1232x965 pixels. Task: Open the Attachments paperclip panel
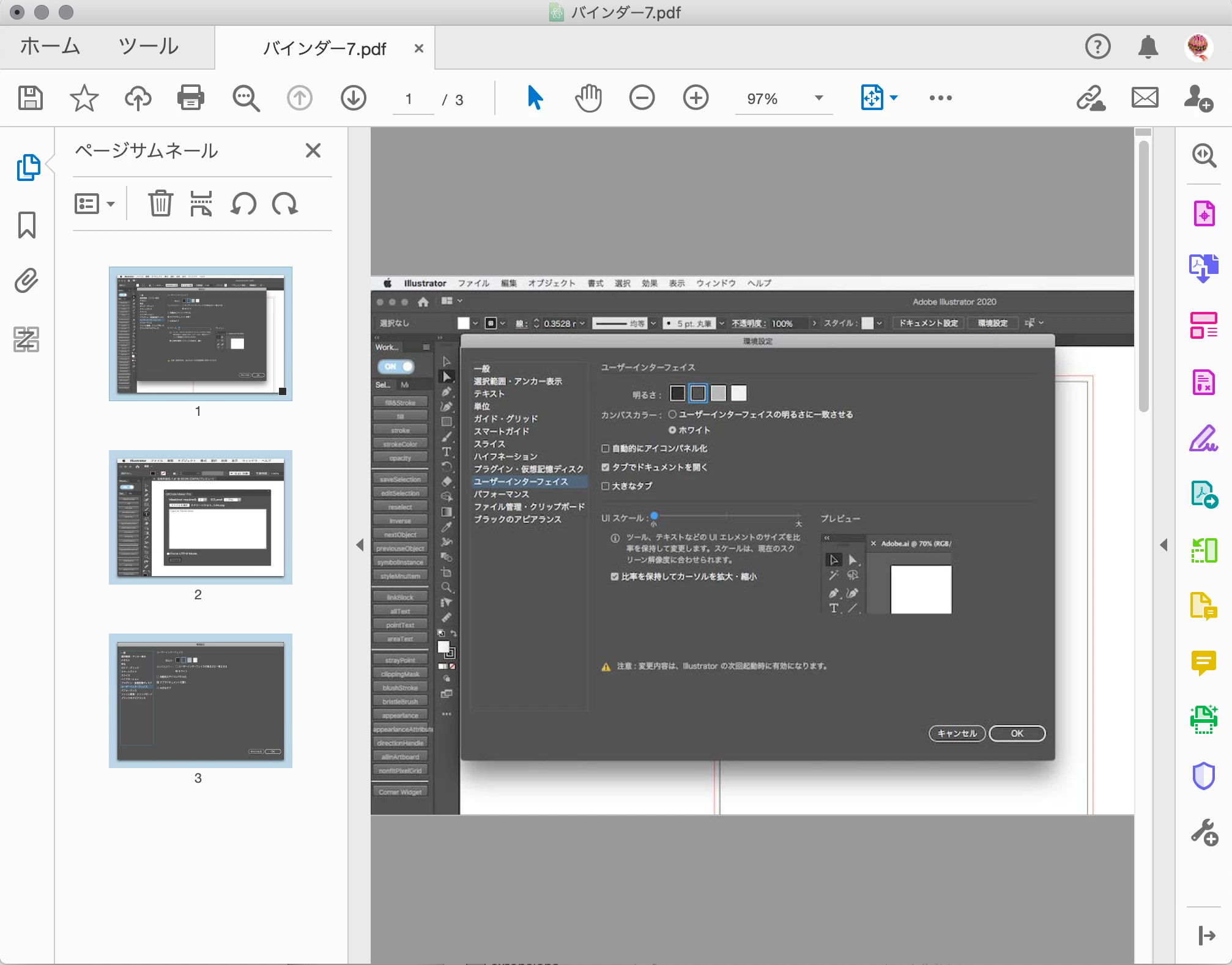(x=27, y=281)
